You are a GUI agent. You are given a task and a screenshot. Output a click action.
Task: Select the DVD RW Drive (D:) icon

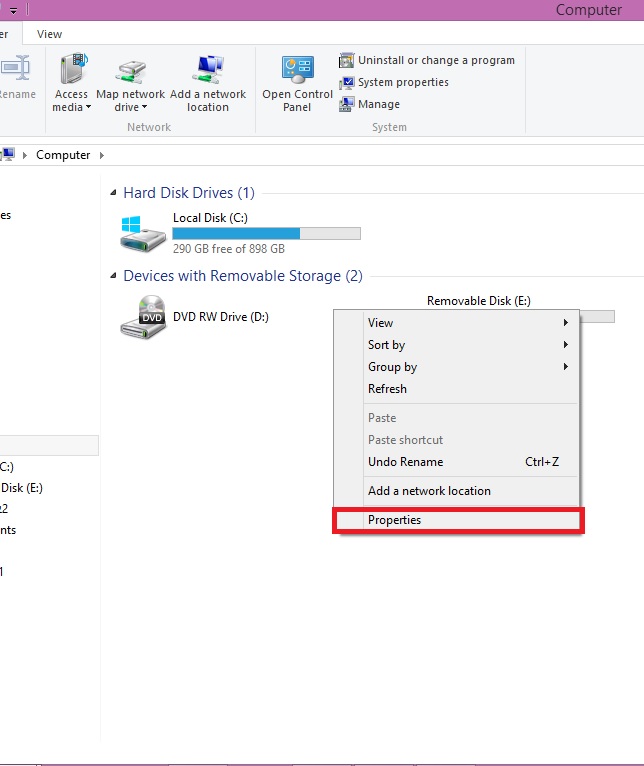click(143, 317)
